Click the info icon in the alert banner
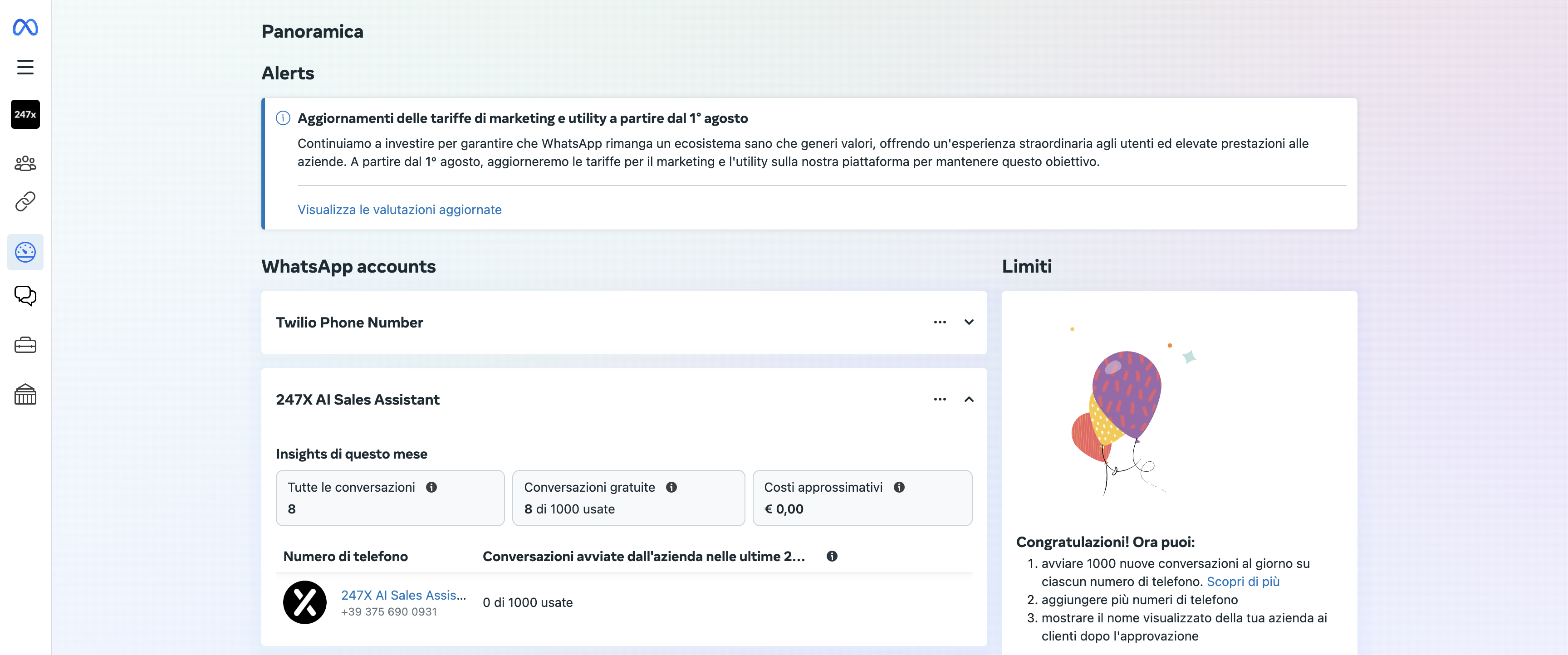Image resolution: width=1568 pixels, height=655 pixels. tap(283, 118)
